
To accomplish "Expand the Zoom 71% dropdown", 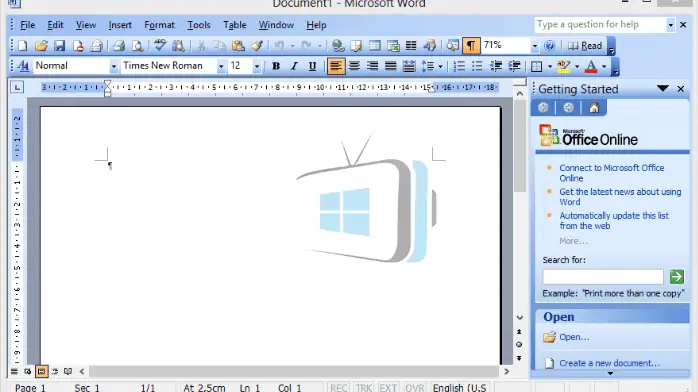I will click(535, 45).
